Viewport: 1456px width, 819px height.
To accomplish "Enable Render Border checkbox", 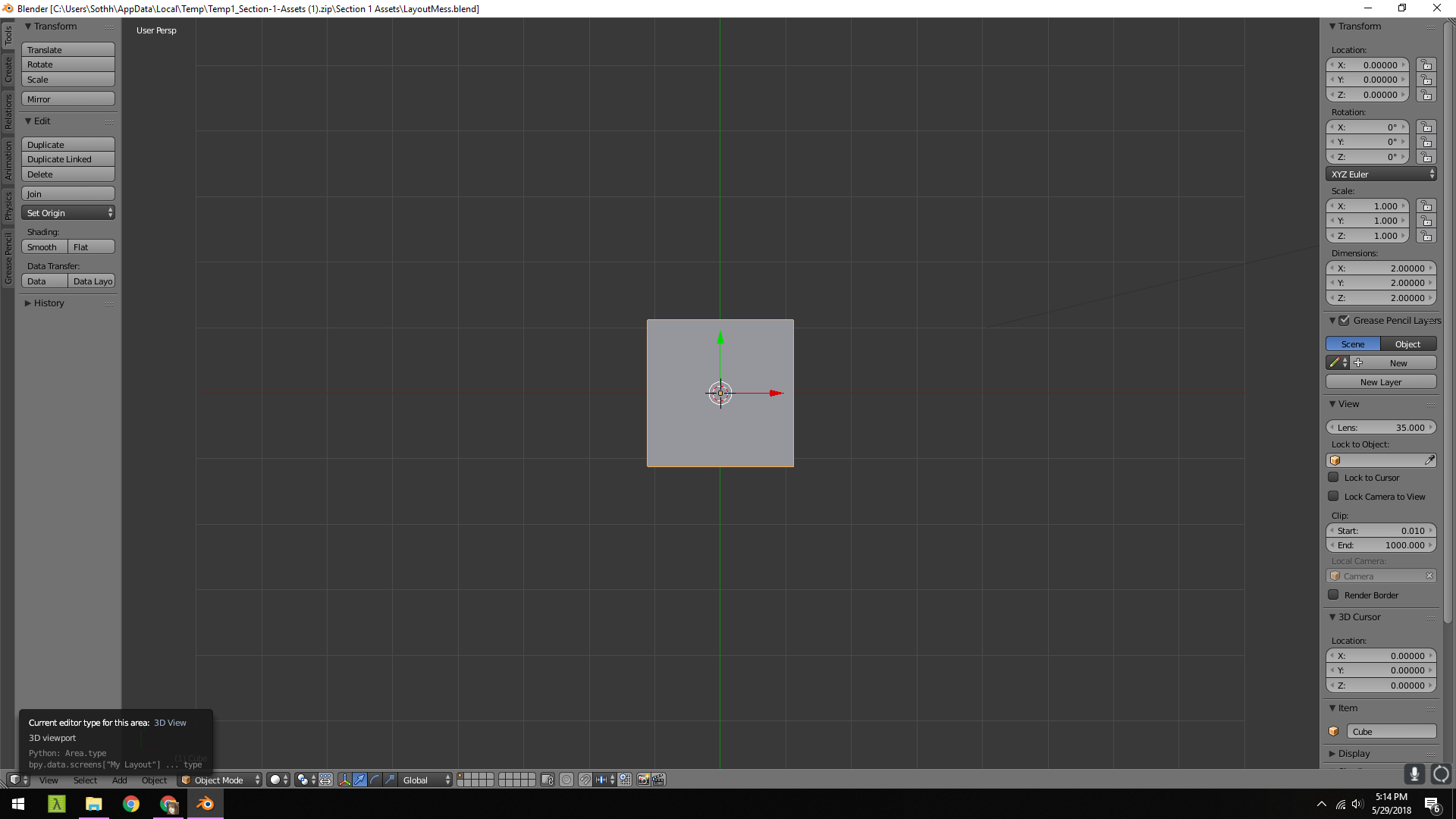I will pyautogui.click(x=1333, y=595).
